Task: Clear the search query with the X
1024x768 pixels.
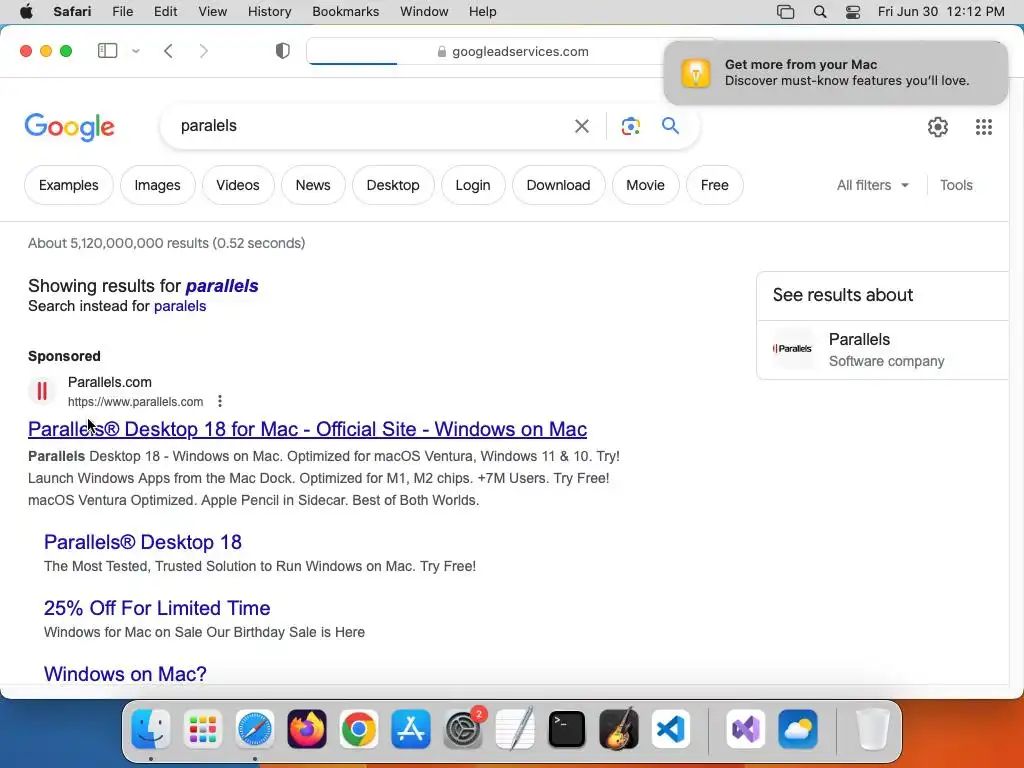Action: tap(582, 126)
